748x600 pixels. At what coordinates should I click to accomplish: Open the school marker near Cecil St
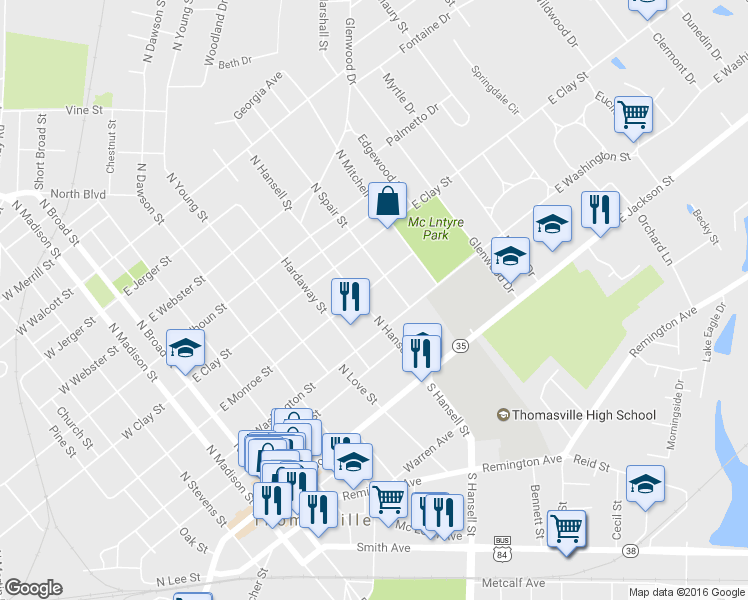[x=645, y=487]
